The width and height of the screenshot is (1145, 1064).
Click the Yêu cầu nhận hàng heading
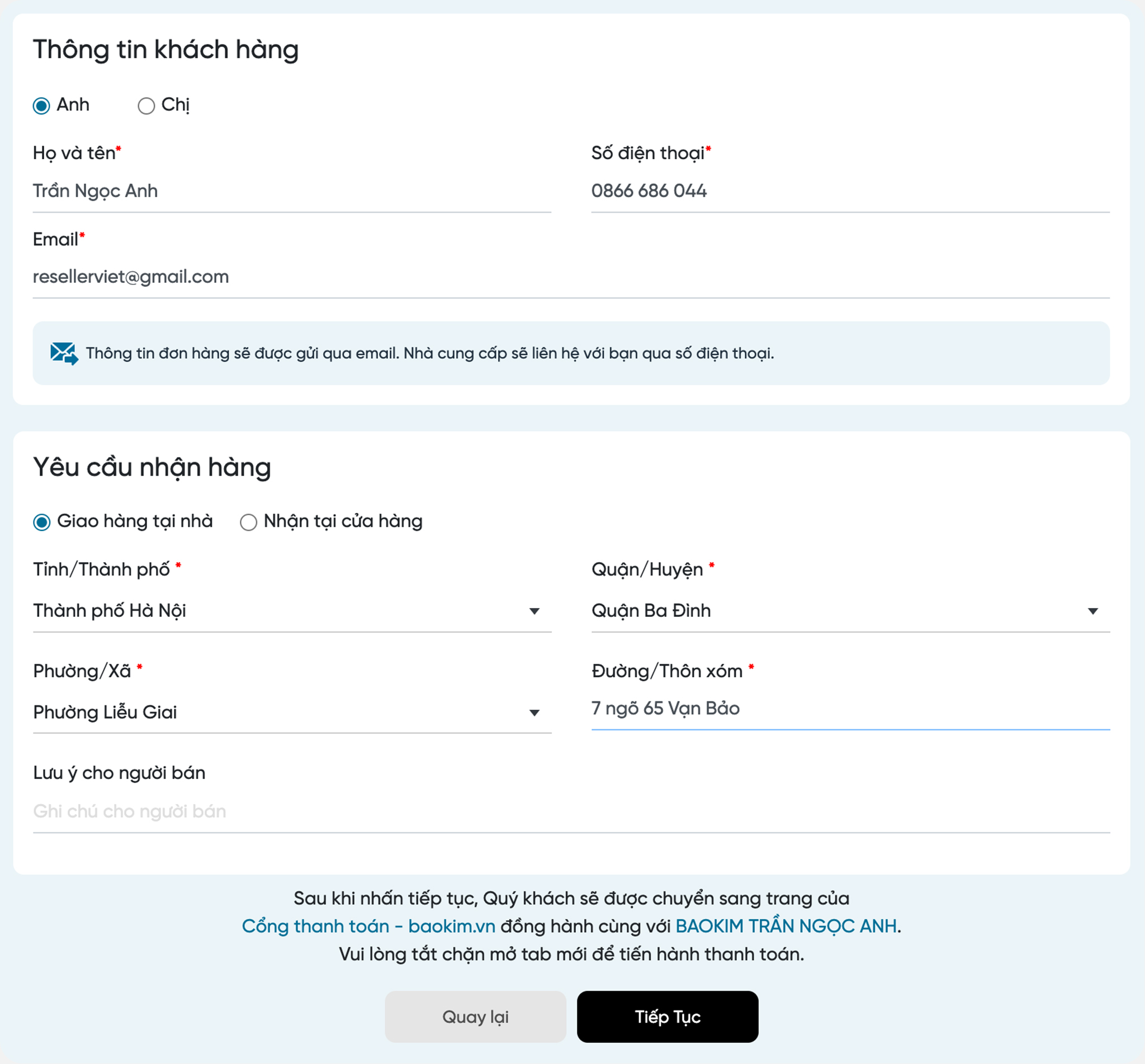[x=152, y=468]
